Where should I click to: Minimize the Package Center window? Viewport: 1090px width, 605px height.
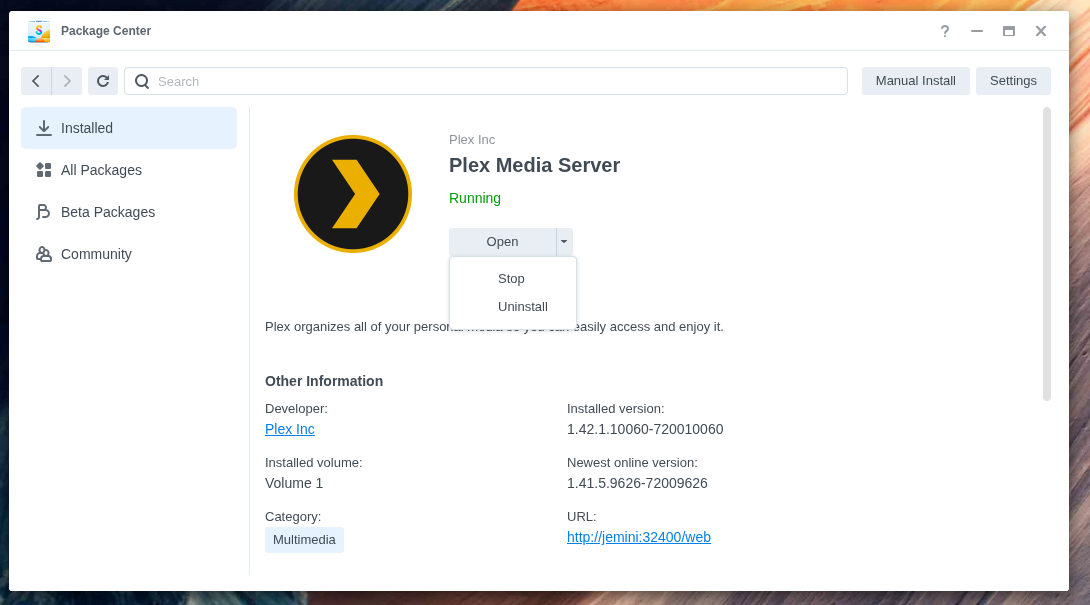[x=977, y=31]
